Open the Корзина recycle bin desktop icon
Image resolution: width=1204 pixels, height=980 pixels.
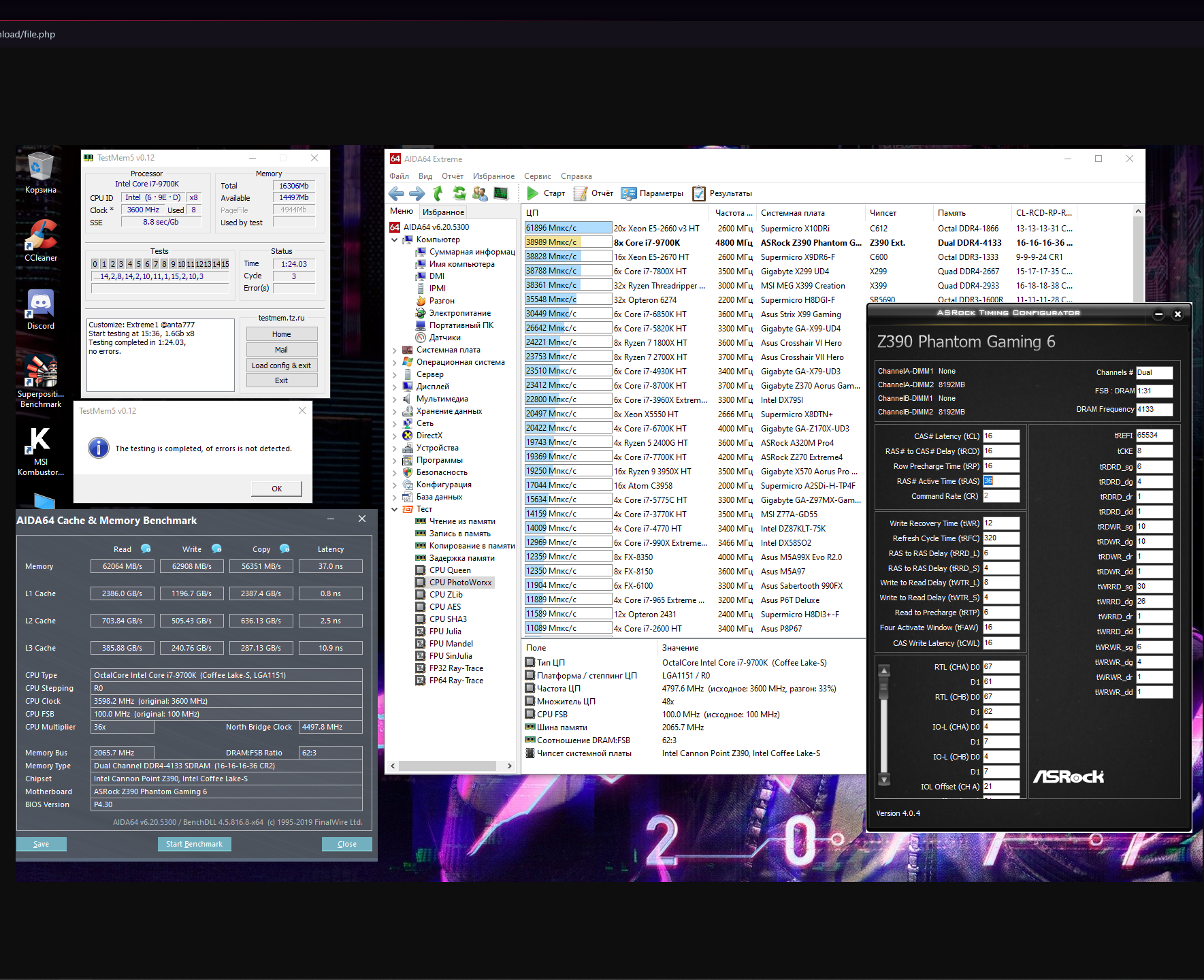tap(41, 174)
